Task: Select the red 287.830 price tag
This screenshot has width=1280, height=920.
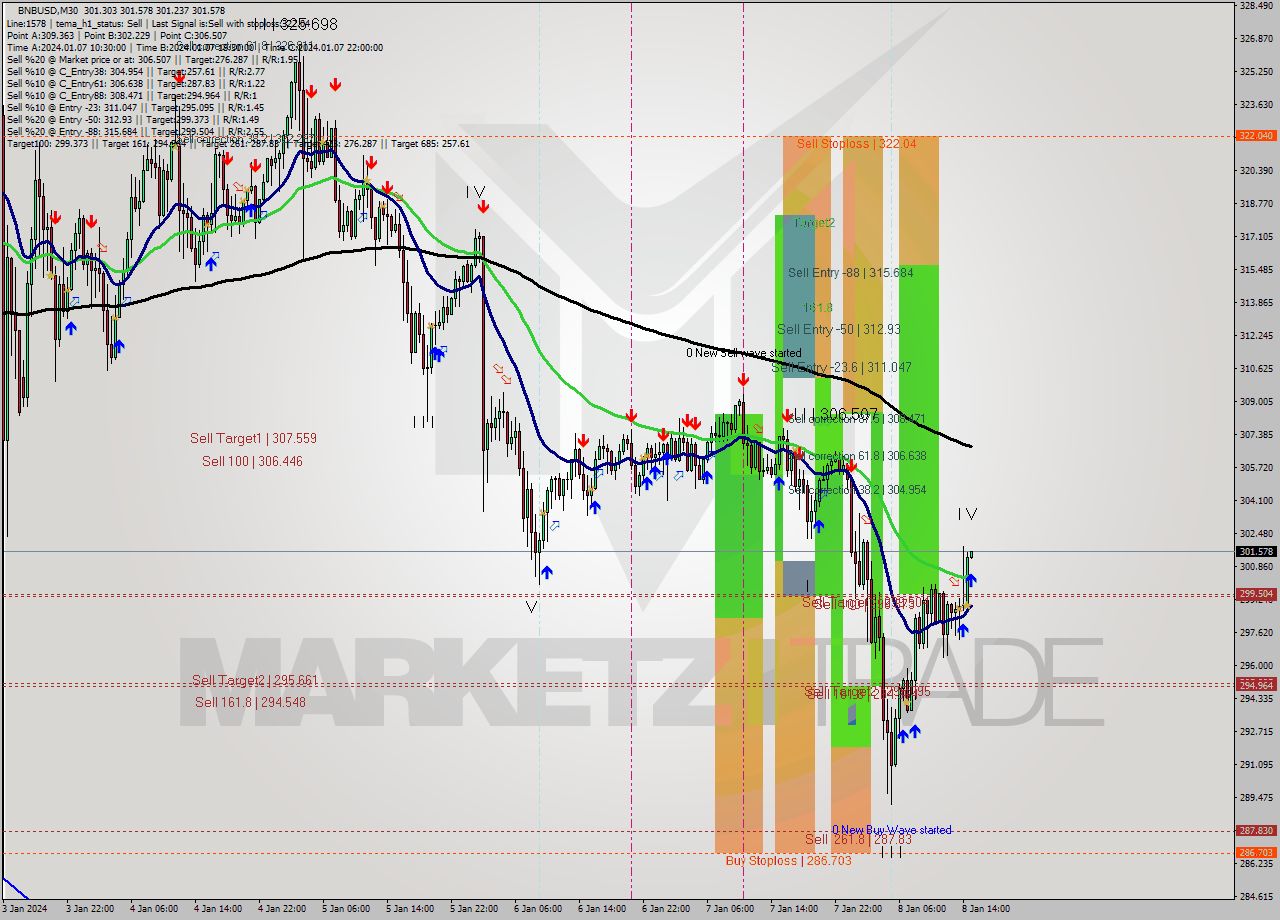Action: 1256,831
